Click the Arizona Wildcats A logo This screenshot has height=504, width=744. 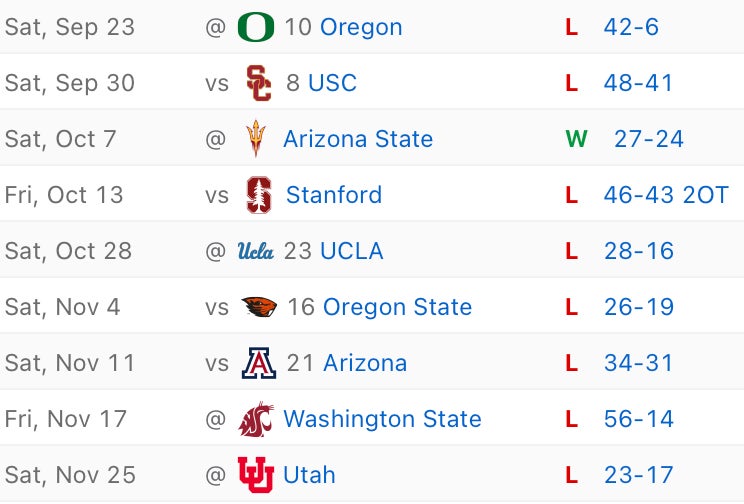(x=258, y=363)
